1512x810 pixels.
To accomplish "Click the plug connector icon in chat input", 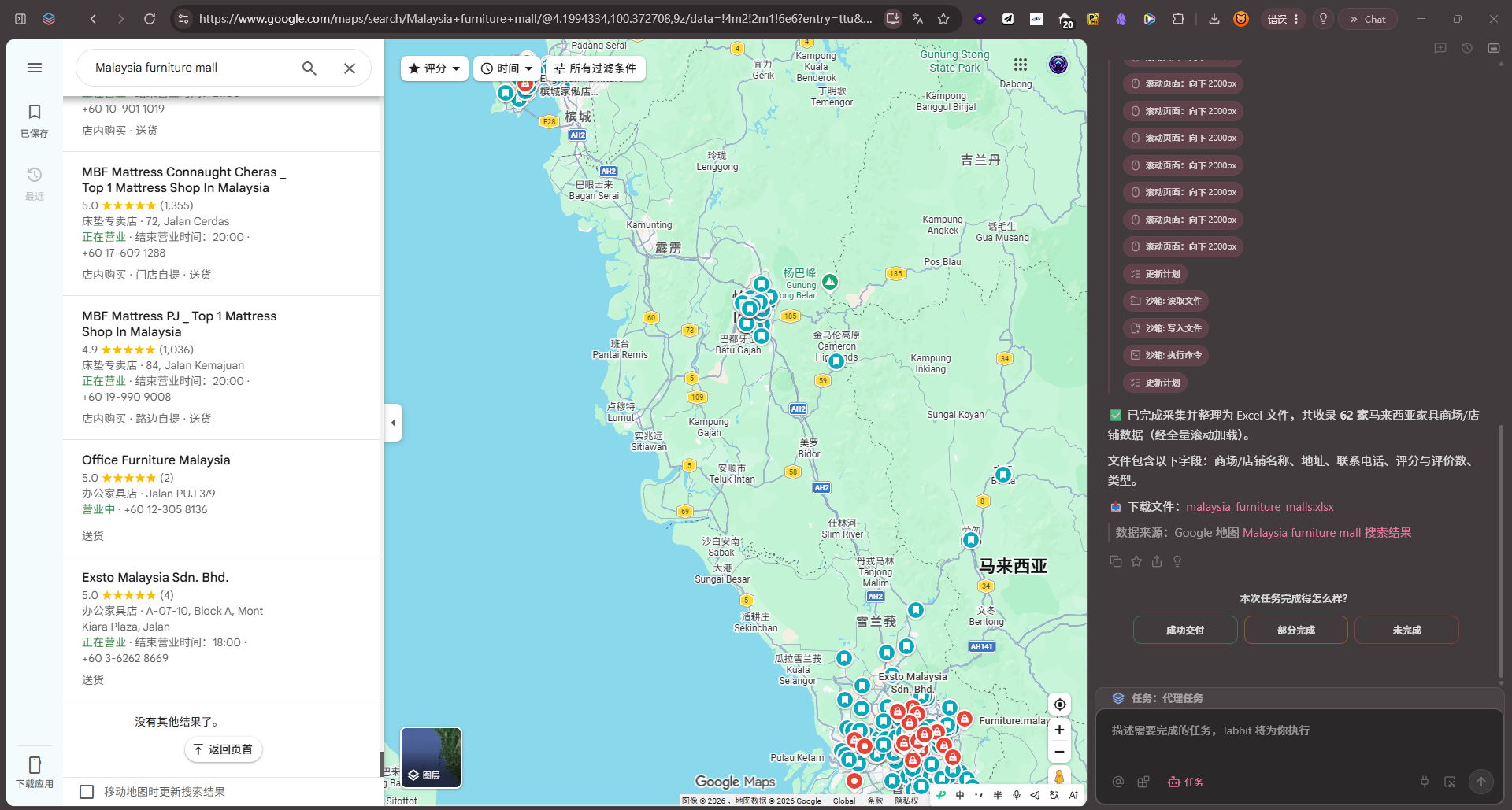I will [1424, 782].
